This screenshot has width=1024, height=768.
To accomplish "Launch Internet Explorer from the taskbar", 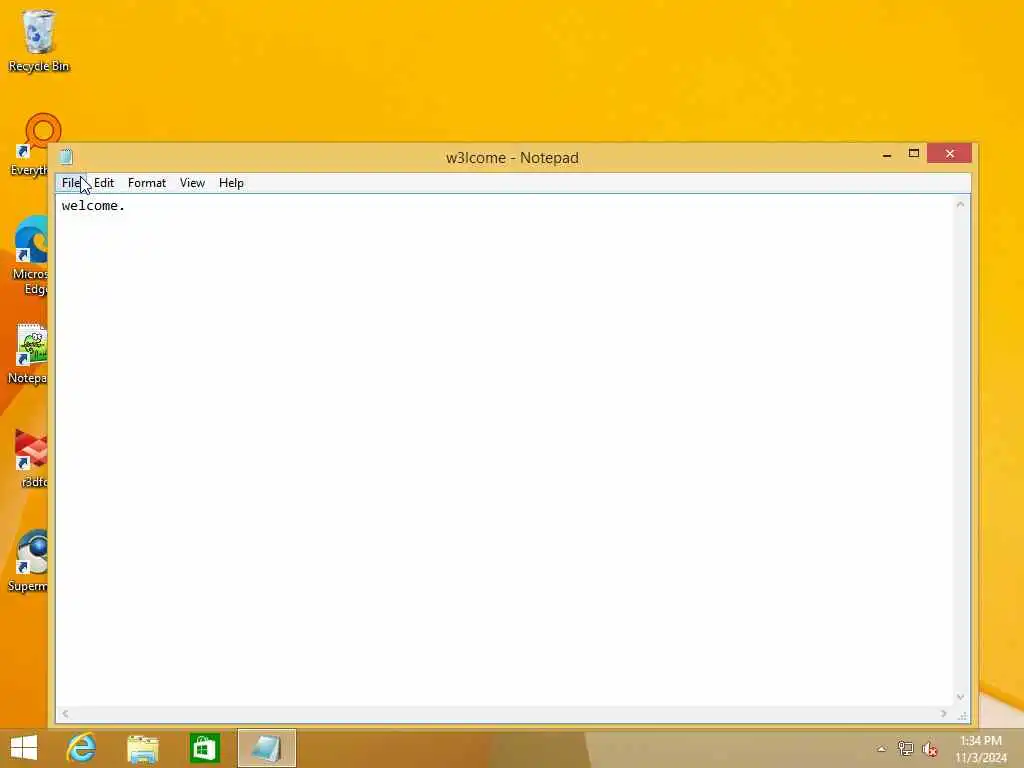I will click(x=81, y=748).
